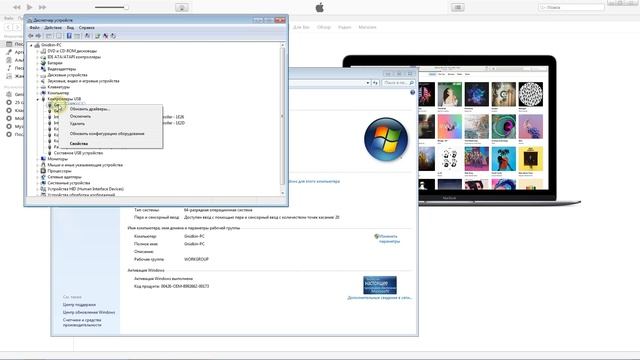The width and height of the screenshot is (640, 360).
Task: Click the iTunes back navigation arrow
Action: click(x=8, y=27)
